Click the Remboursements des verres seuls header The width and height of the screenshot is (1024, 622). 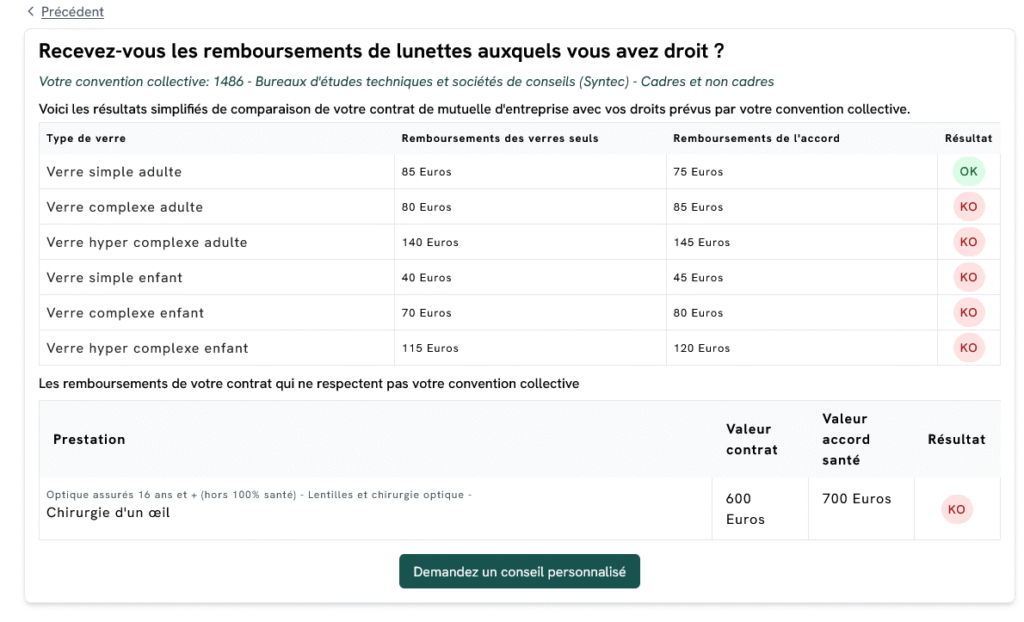pos(499,138)
